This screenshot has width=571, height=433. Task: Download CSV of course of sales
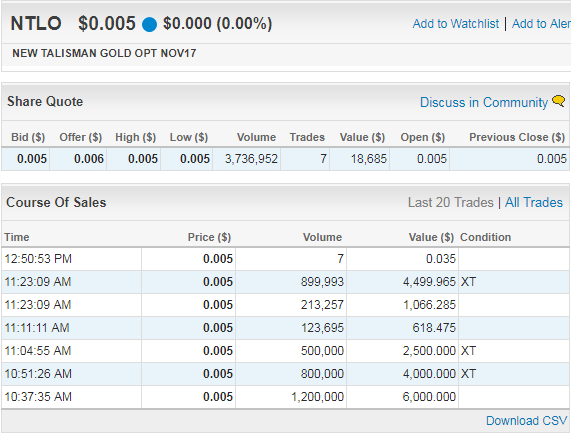click(x=527, y=421)
